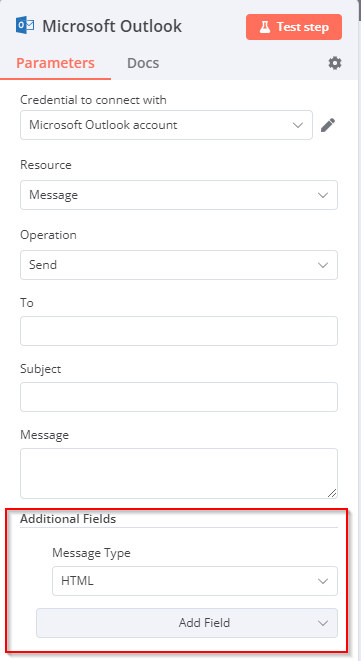The width and height of the screenshot is (361, 661).
Task: Open the Message Type dropdown showing HTML
Action: point(195,581)
